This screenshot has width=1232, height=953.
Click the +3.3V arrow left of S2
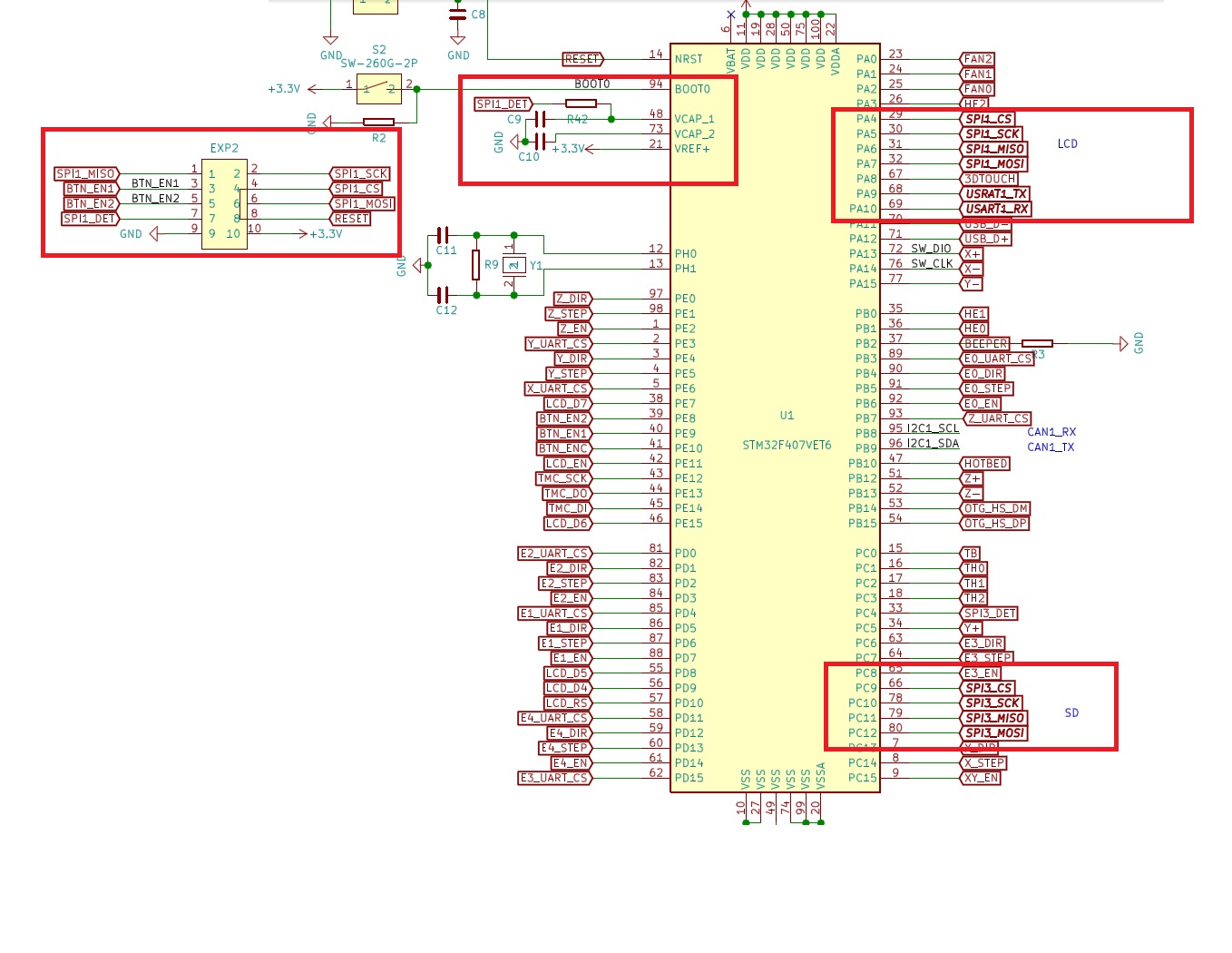[x=313, y=89]
